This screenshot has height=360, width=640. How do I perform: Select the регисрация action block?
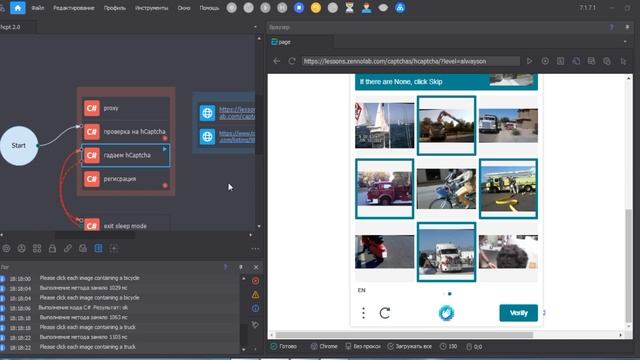[x=126, y=179]
